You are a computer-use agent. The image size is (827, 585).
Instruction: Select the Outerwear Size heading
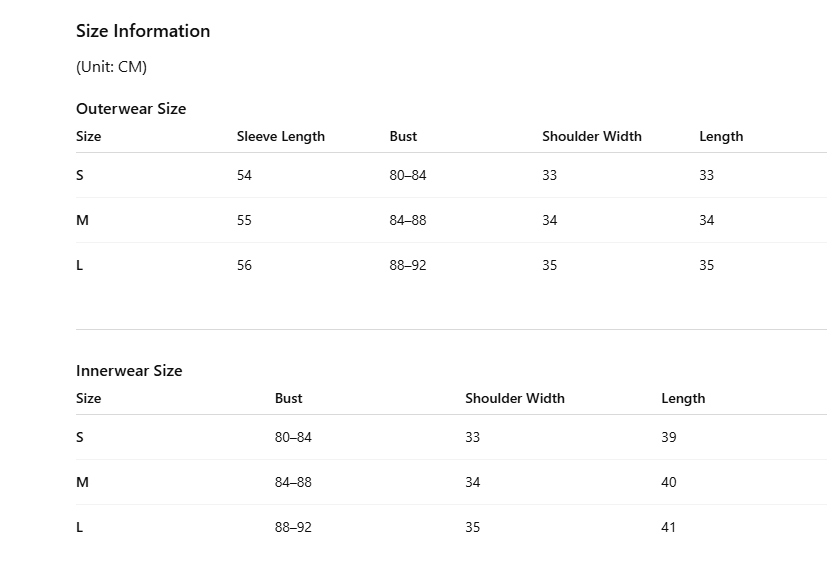(x=131, y=109)
